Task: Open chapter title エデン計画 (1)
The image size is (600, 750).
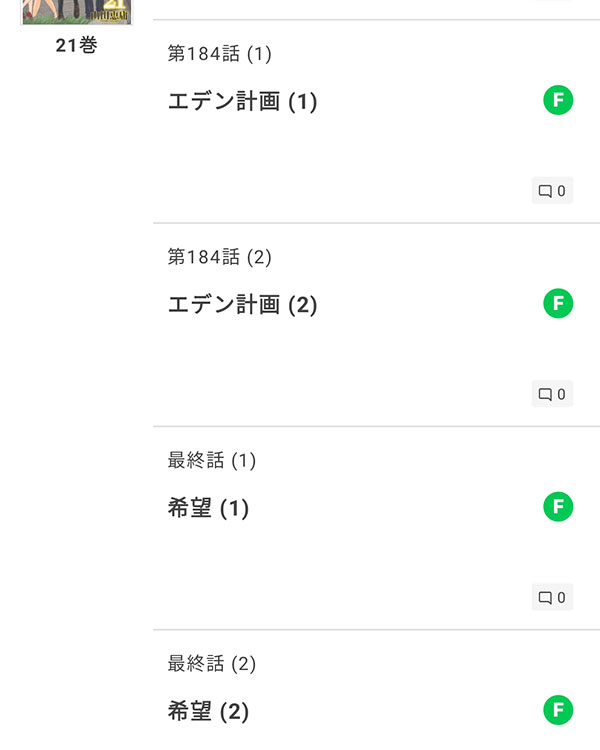Action: (242, 101)
